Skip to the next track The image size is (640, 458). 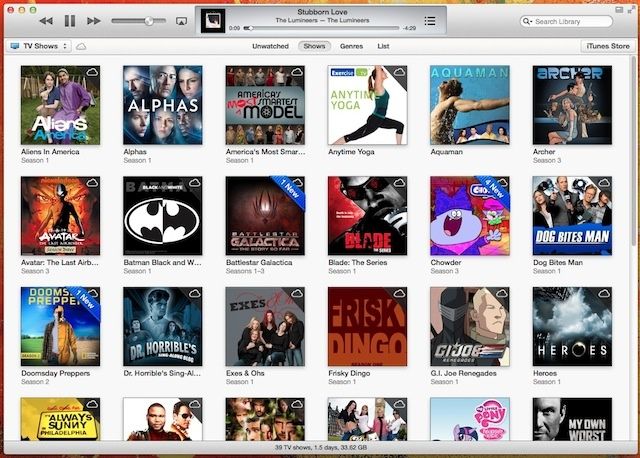click(x=94, y=21)
